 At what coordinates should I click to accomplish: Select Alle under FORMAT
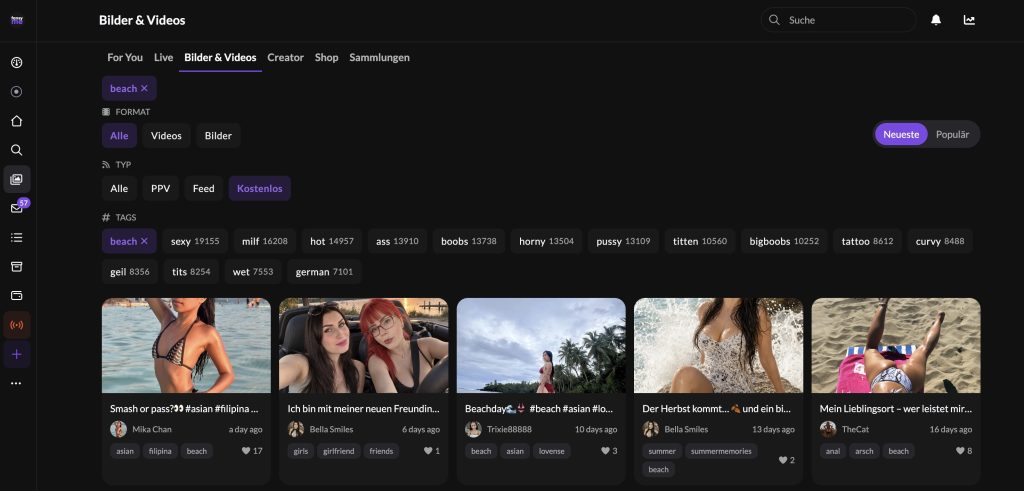[120, 136]
